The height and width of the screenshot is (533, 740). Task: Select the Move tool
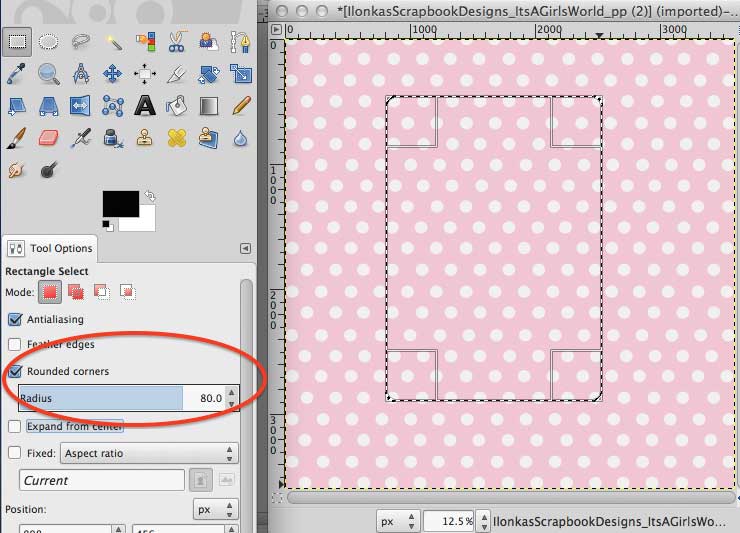(112, 74)
